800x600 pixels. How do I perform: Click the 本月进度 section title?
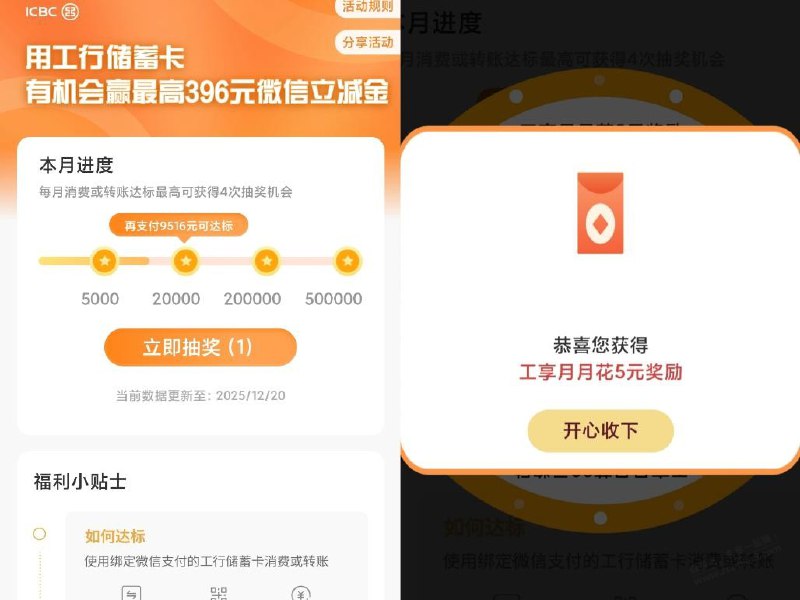[76, 165]
